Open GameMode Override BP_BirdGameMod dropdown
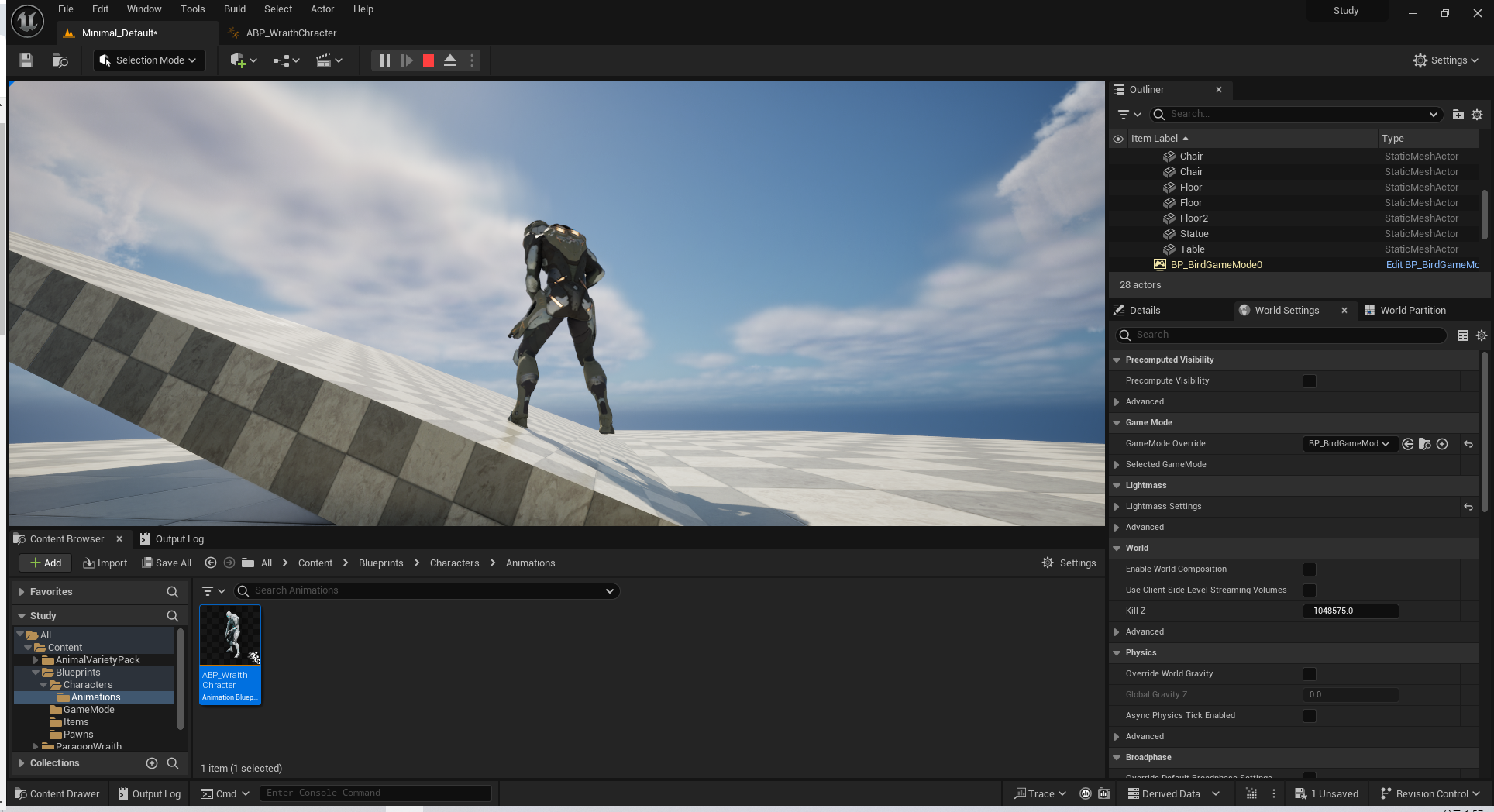Viewport: 1494px width, 812px height. 1348,444
